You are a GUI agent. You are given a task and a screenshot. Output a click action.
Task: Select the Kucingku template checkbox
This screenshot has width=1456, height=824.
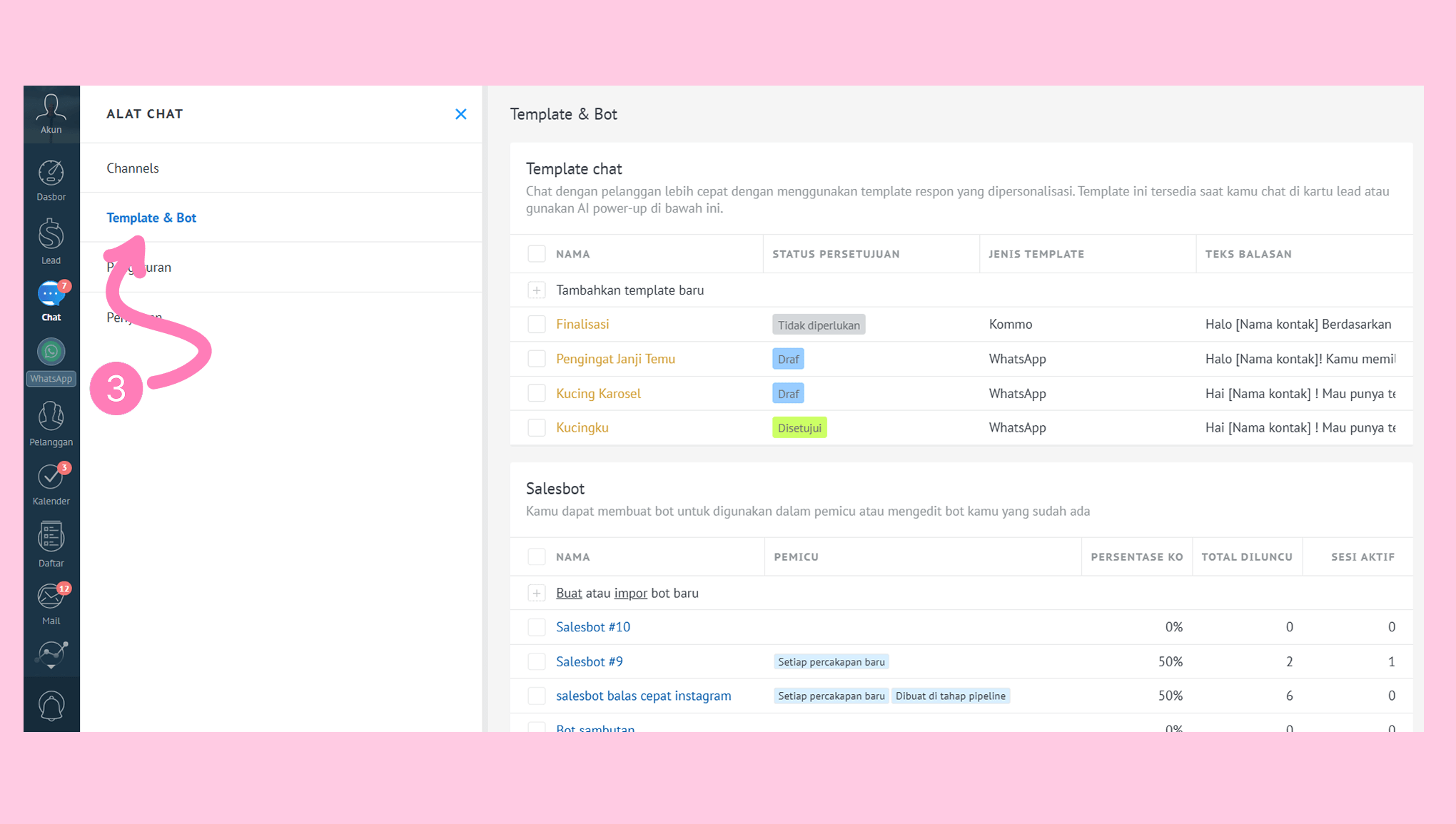536,427
